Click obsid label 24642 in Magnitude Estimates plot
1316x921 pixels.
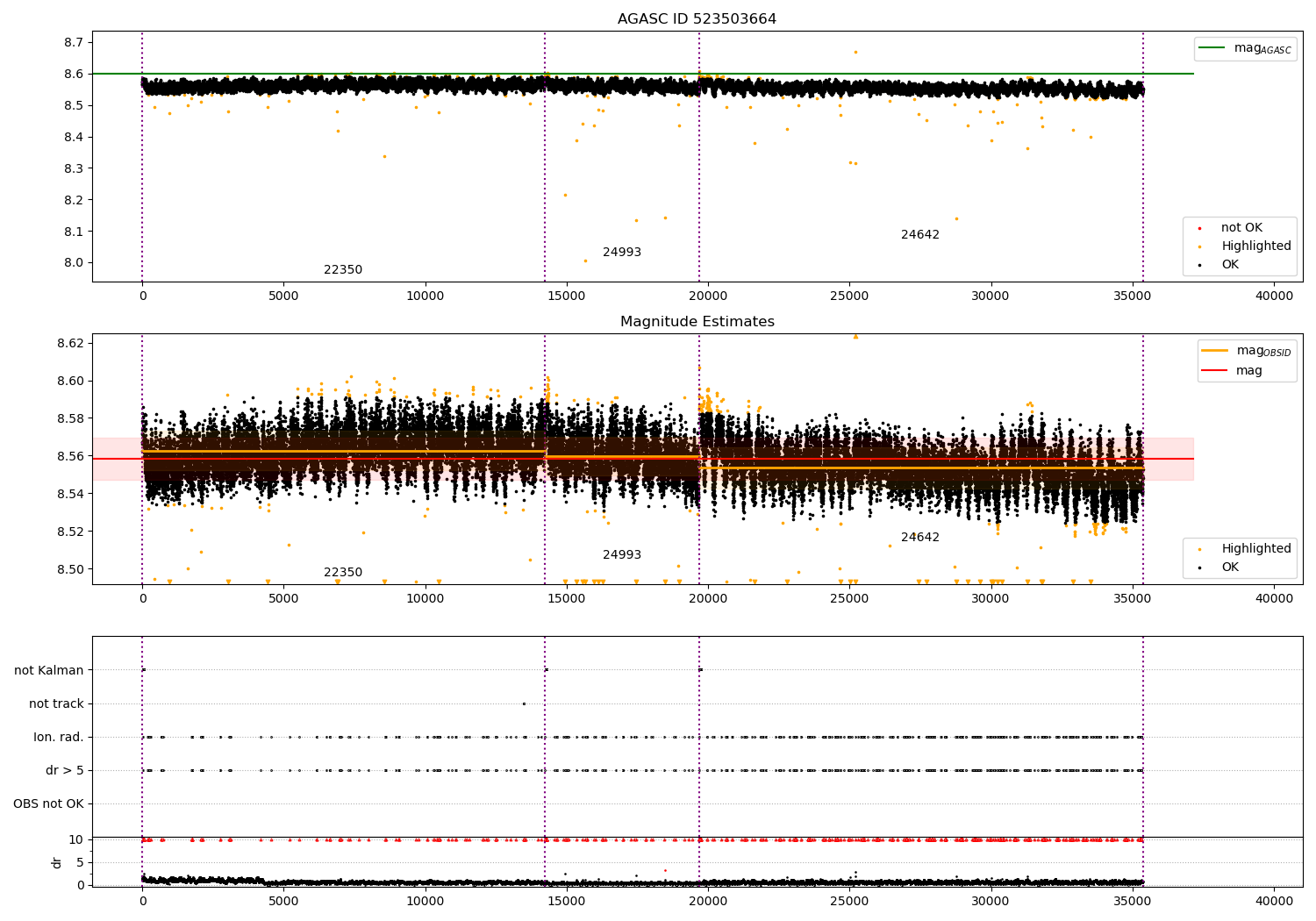click(x=920, y=537)
